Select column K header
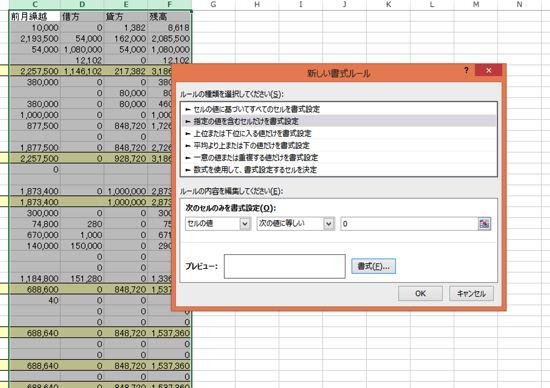Image resolution: width=550 pixels, height=388 pixels. [x=388, y=5]
